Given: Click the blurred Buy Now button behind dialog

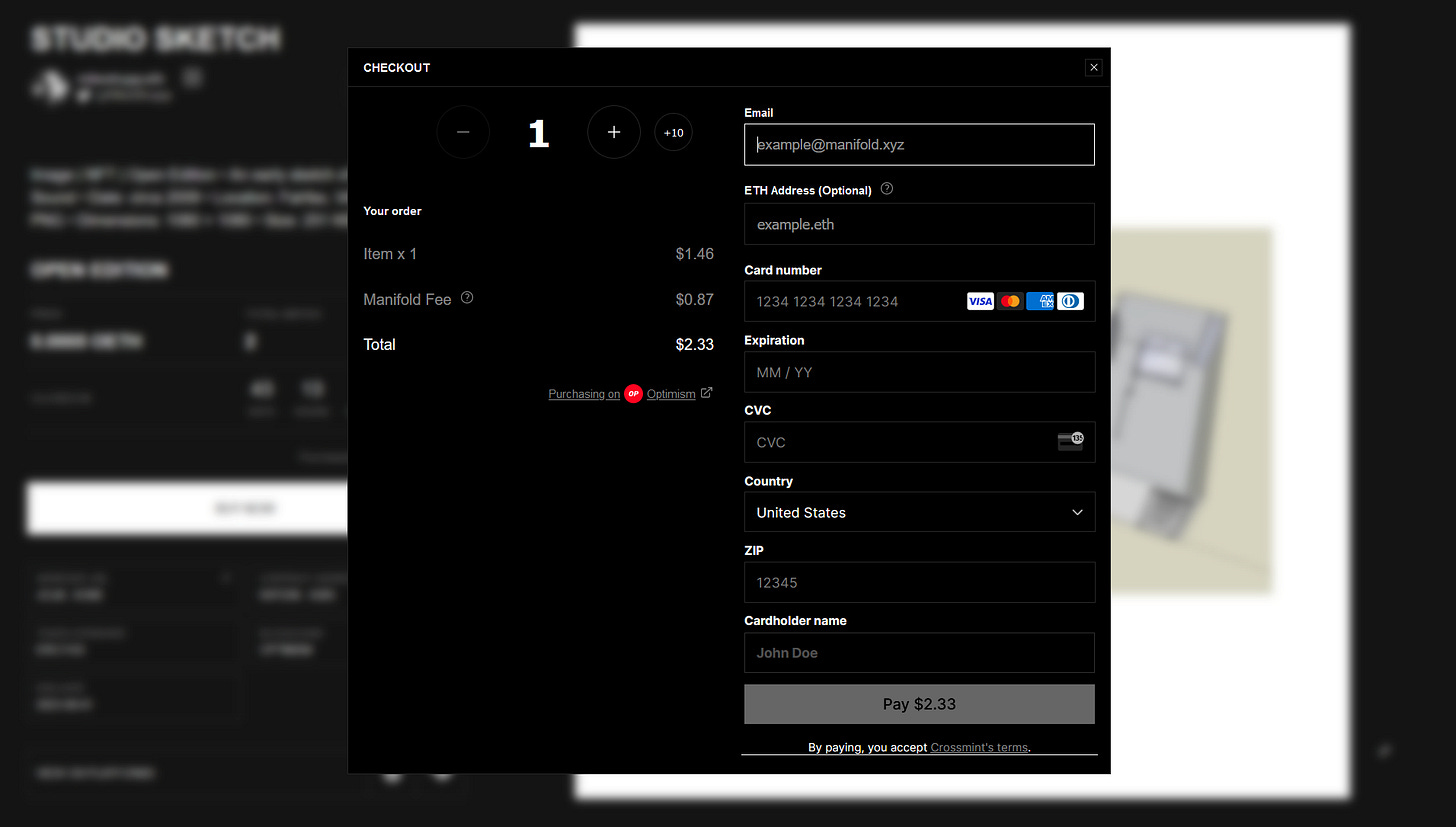Looking at the screenshot, I should point(187,509).
